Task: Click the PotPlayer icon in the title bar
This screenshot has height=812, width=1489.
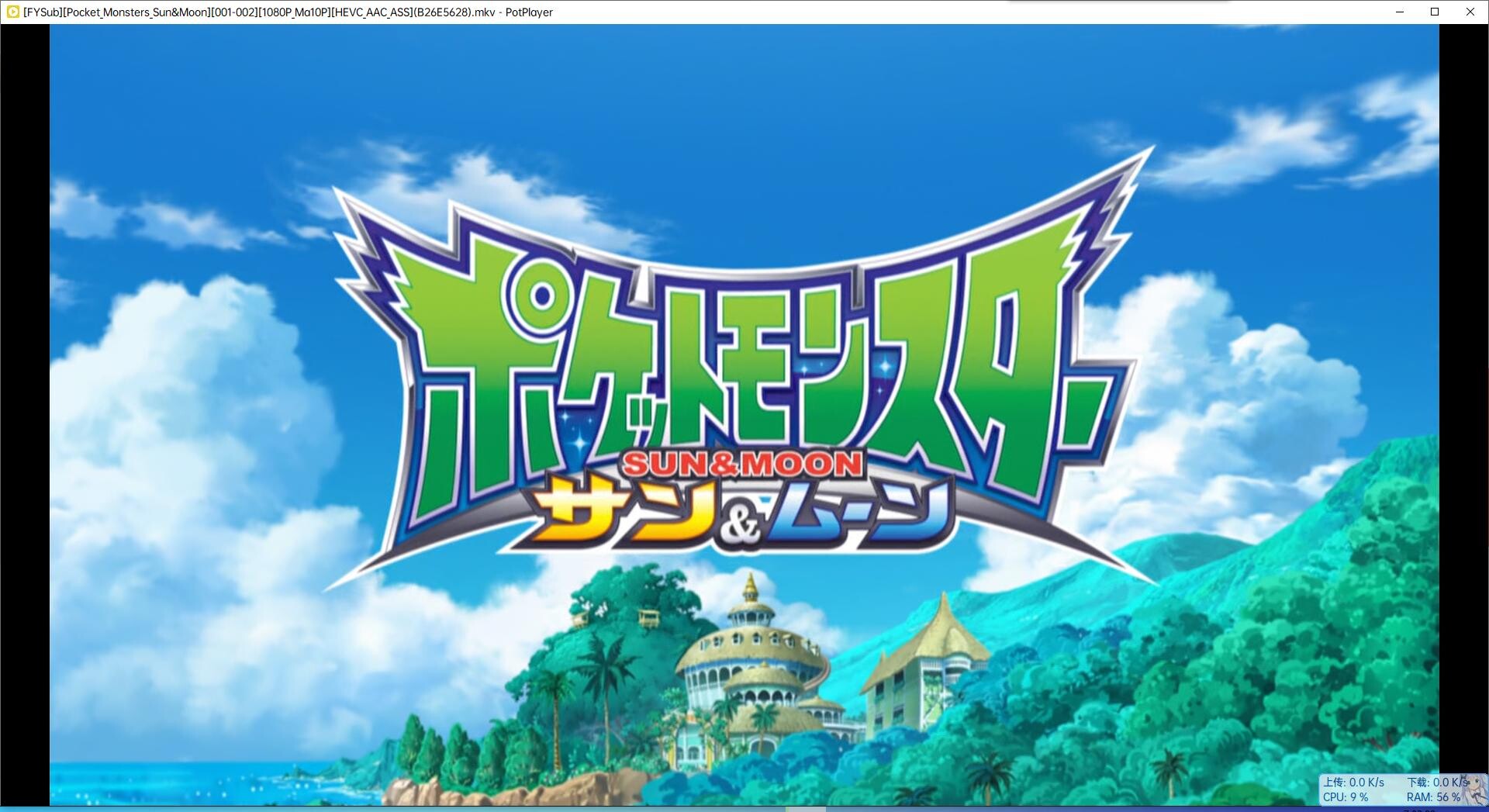Action: pyautogui.click(x=12, y=12)
